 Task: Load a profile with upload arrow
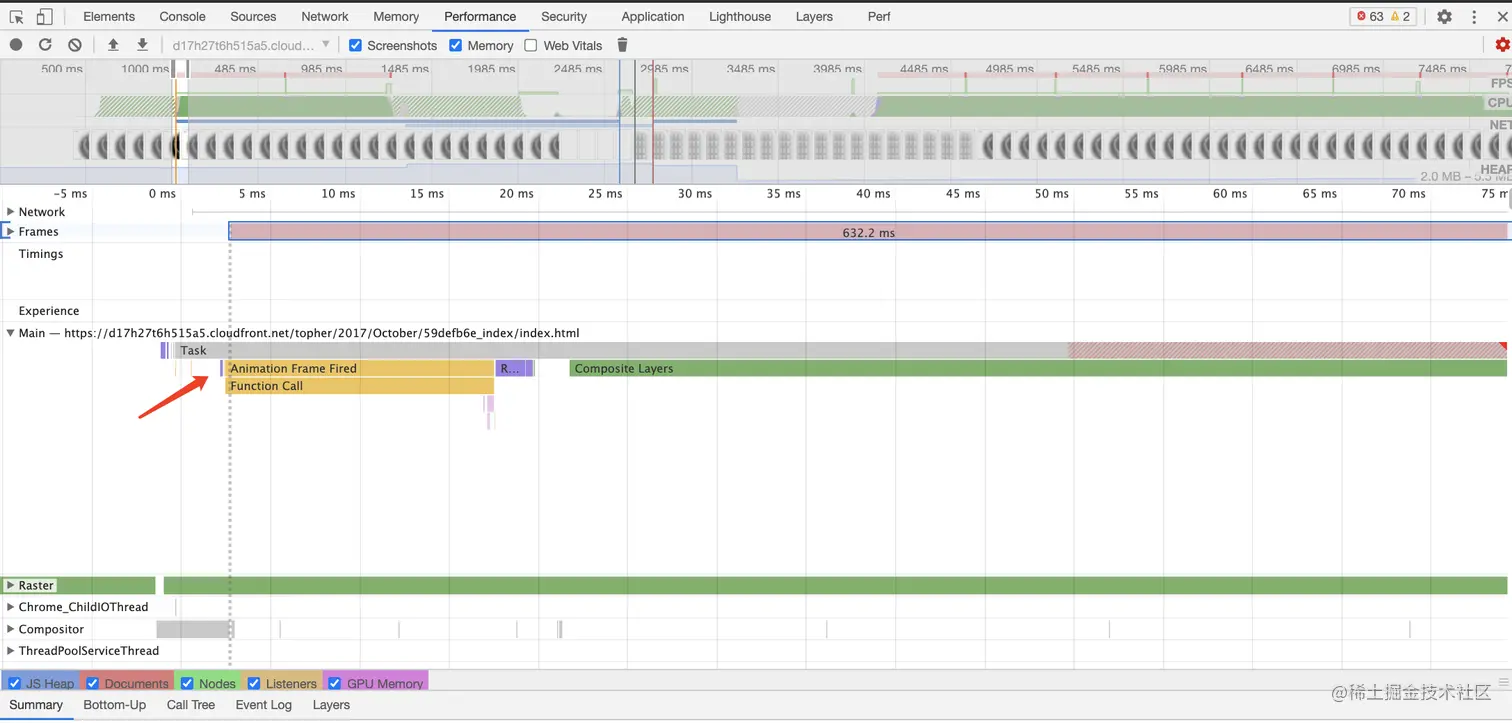113,45
